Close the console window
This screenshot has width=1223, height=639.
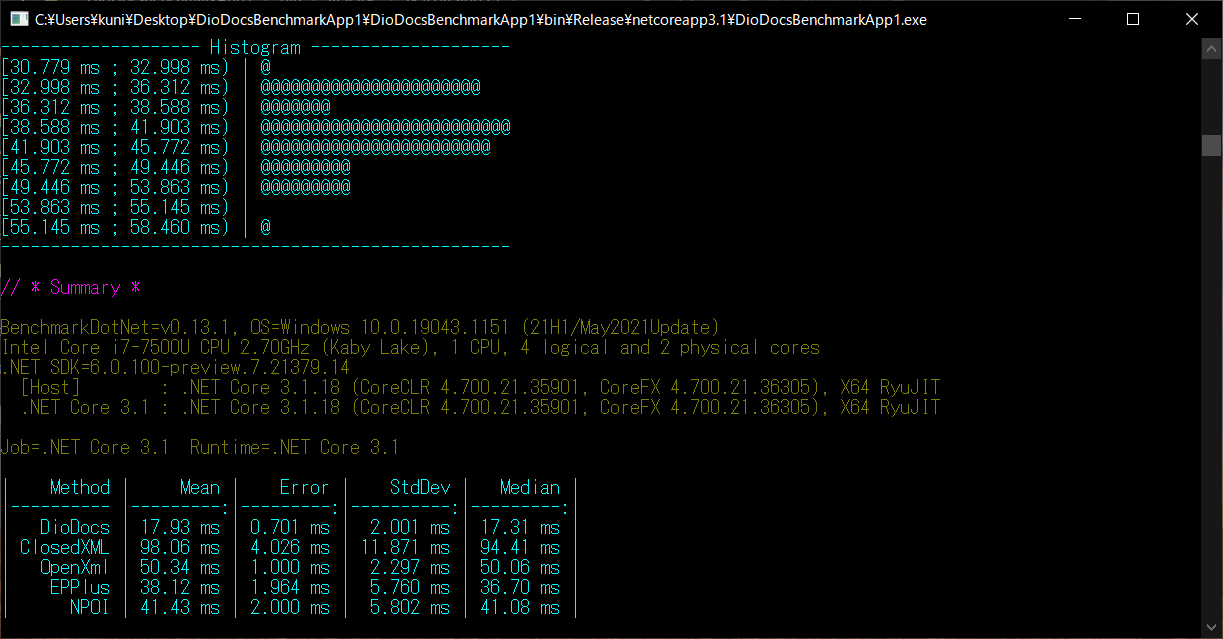coord(1191,19)
